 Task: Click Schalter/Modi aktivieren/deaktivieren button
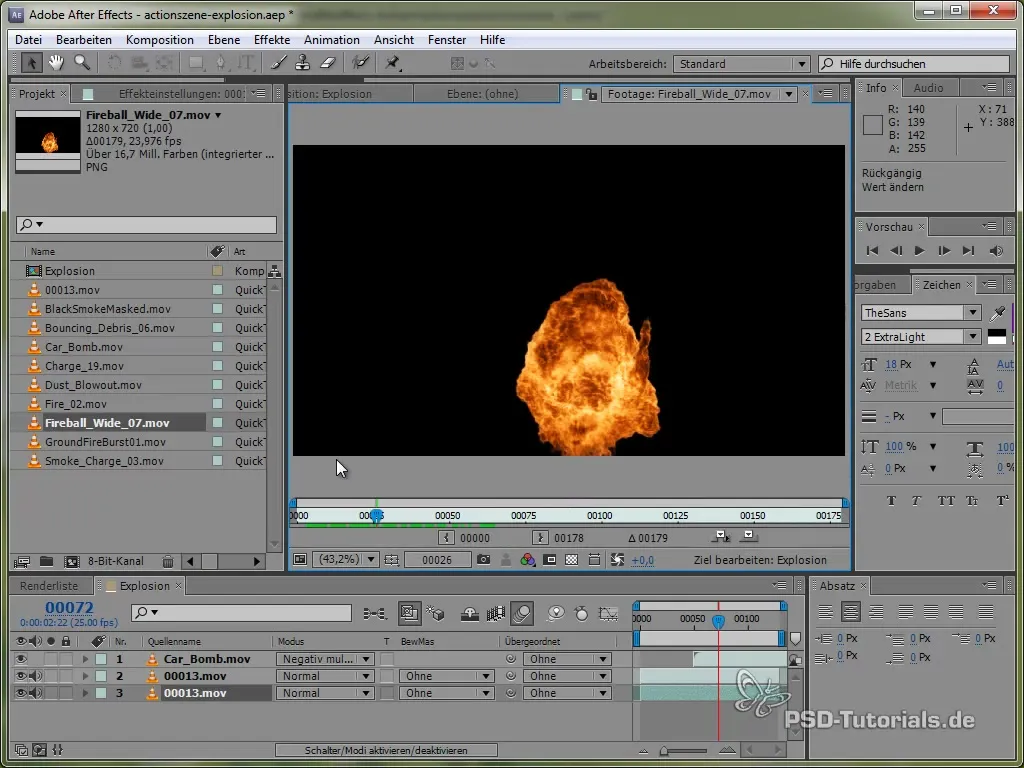coord(386,750)
